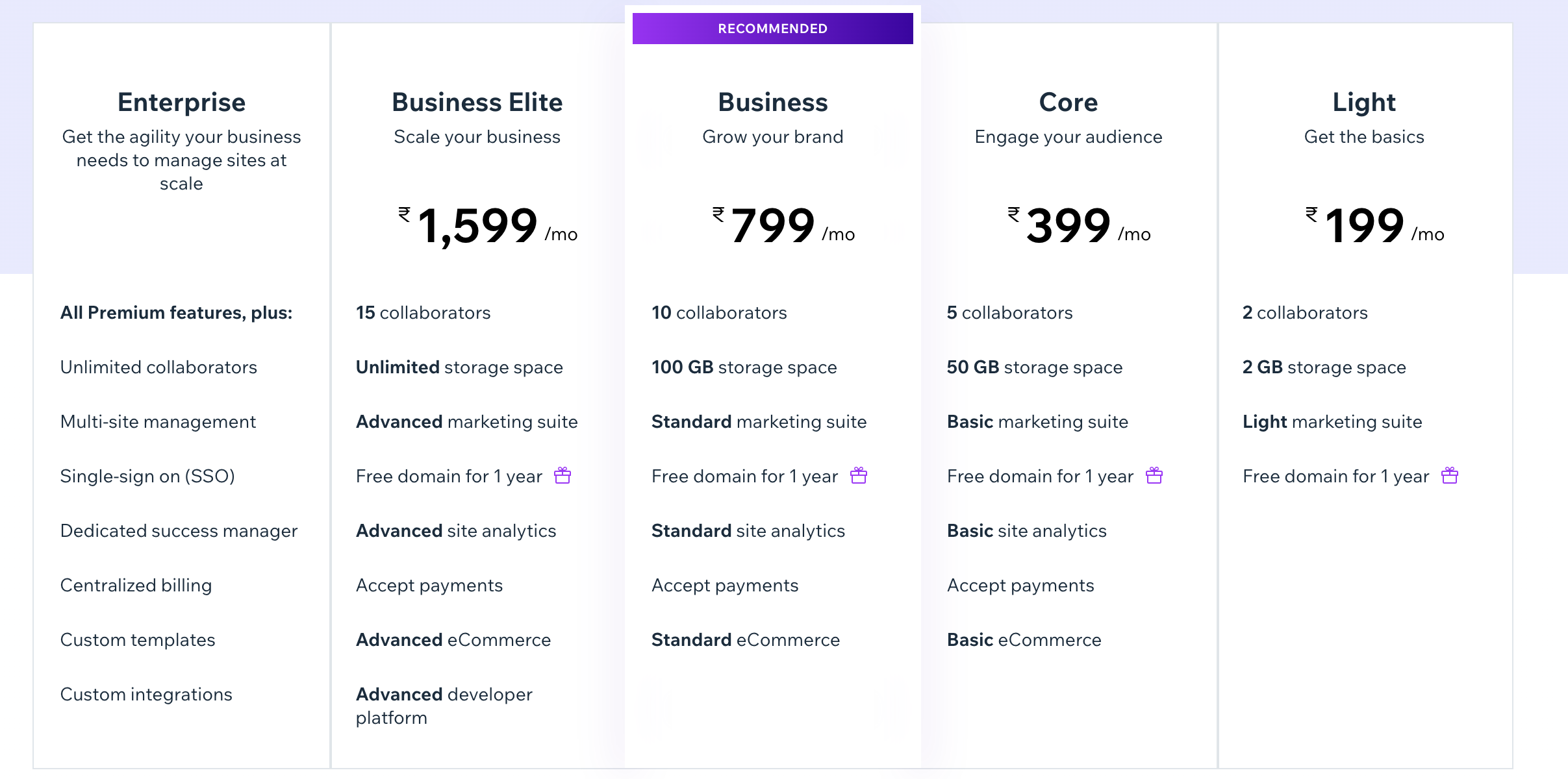1568x779 pixels.
Task: Click the rupee symbol beside the 399 price
Action: [x=1013, y=217]
